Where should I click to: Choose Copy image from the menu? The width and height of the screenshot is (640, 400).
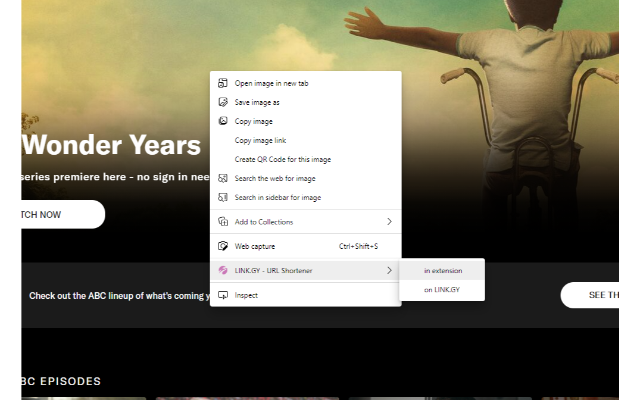(x=306, y=121)
